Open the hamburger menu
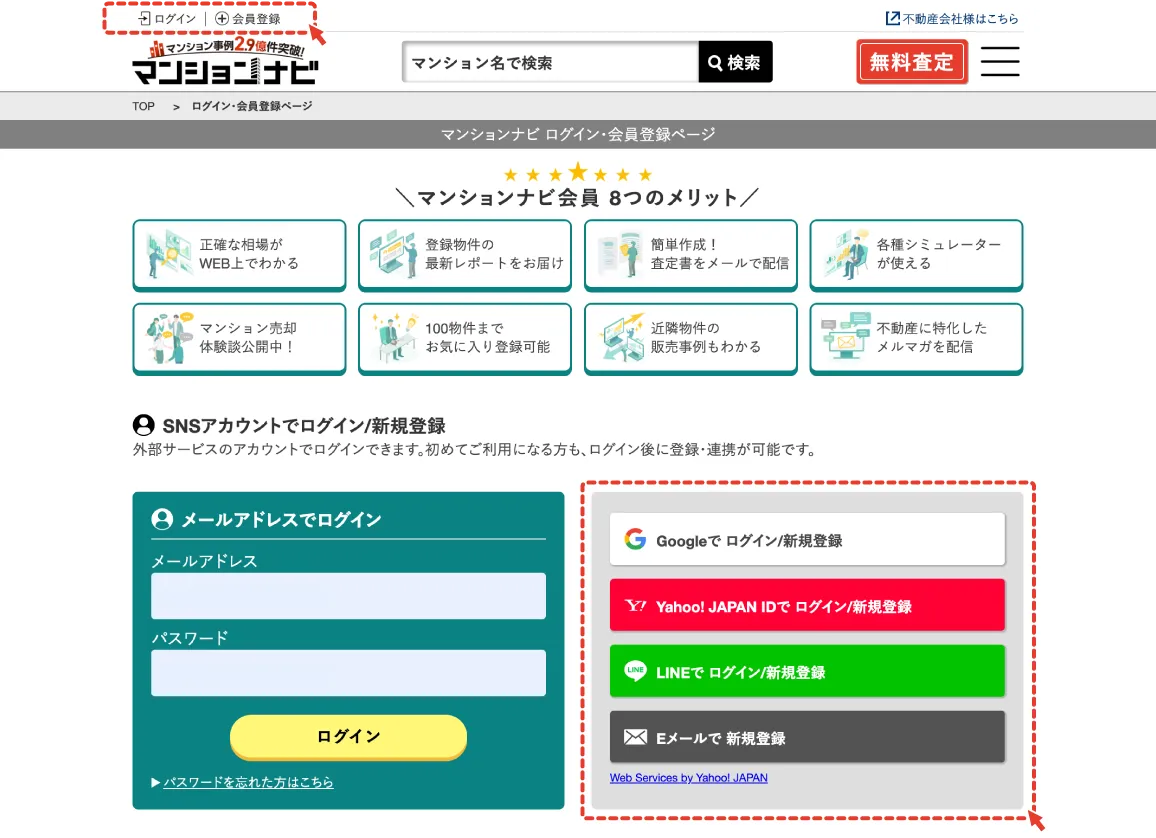1156x838 pixels. click(x=1000, y=61)
